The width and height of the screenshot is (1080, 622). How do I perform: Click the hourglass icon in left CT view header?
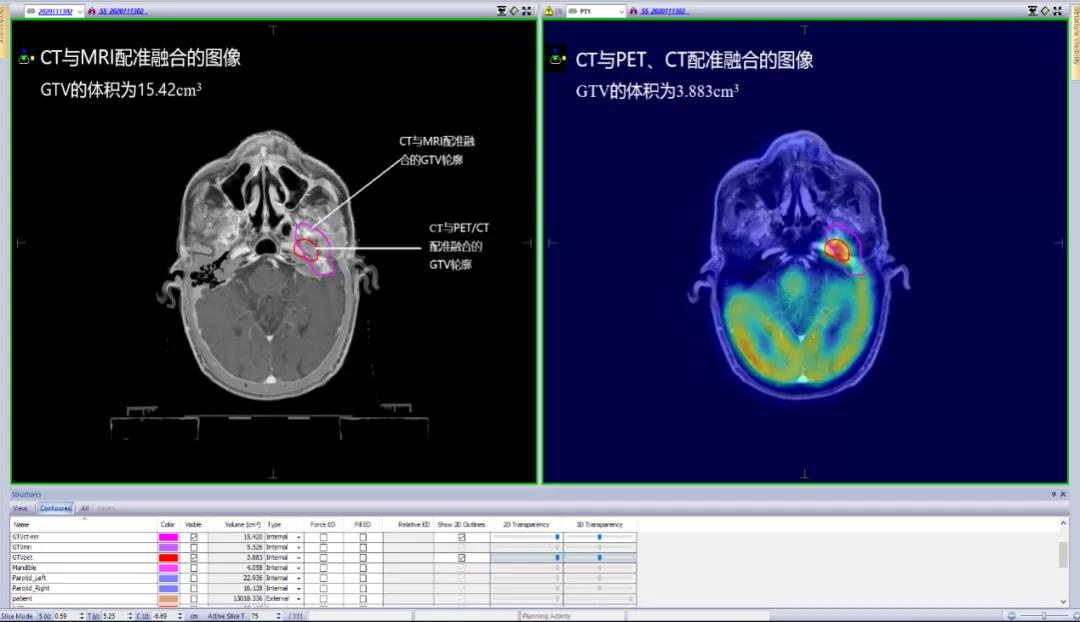click(x=500, y=11)
